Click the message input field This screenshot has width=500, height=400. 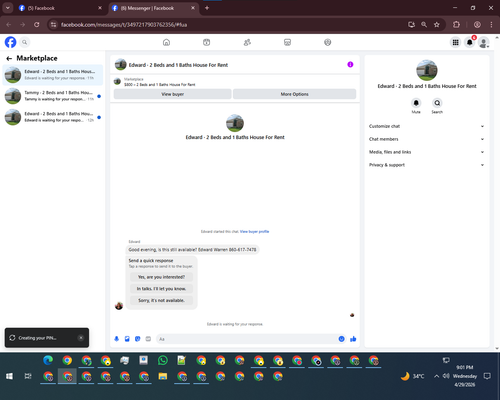click(247, 339)
